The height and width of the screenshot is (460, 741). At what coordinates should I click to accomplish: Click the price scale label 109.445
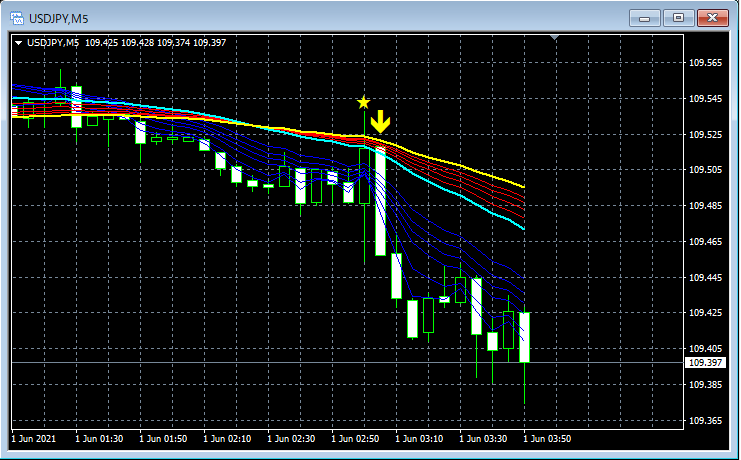click(x=706, y=278)
